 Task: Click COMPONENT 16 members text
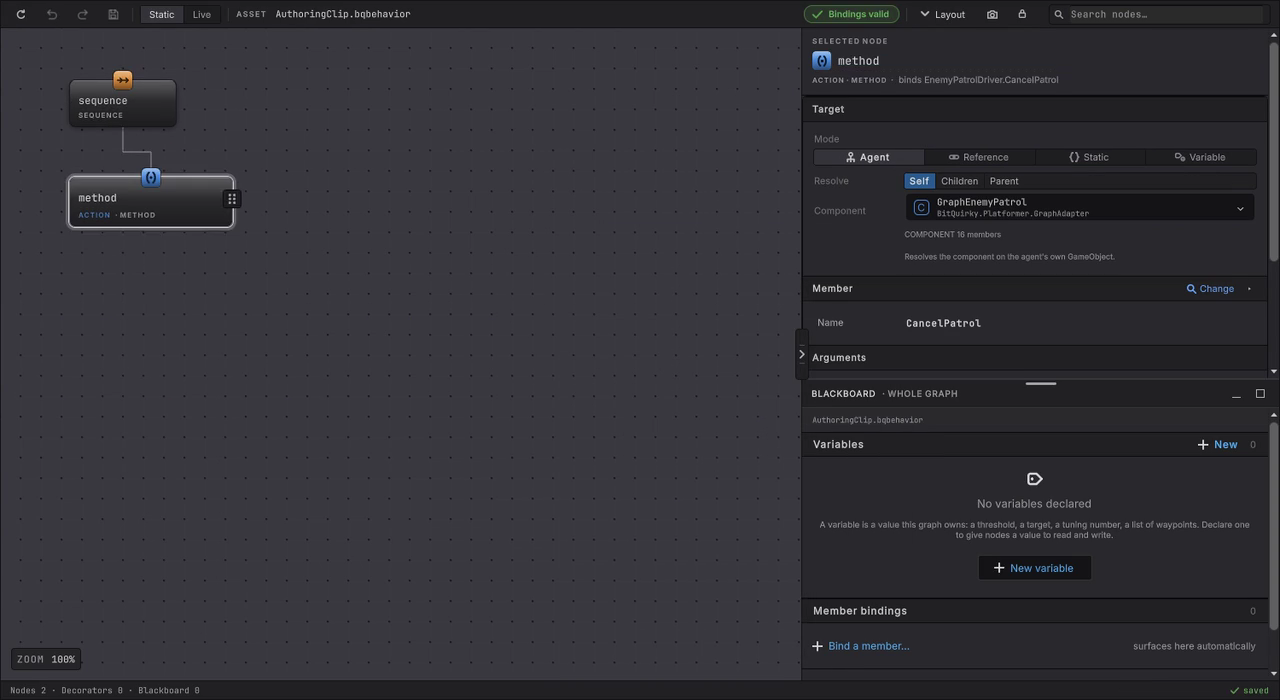[953, 235]
